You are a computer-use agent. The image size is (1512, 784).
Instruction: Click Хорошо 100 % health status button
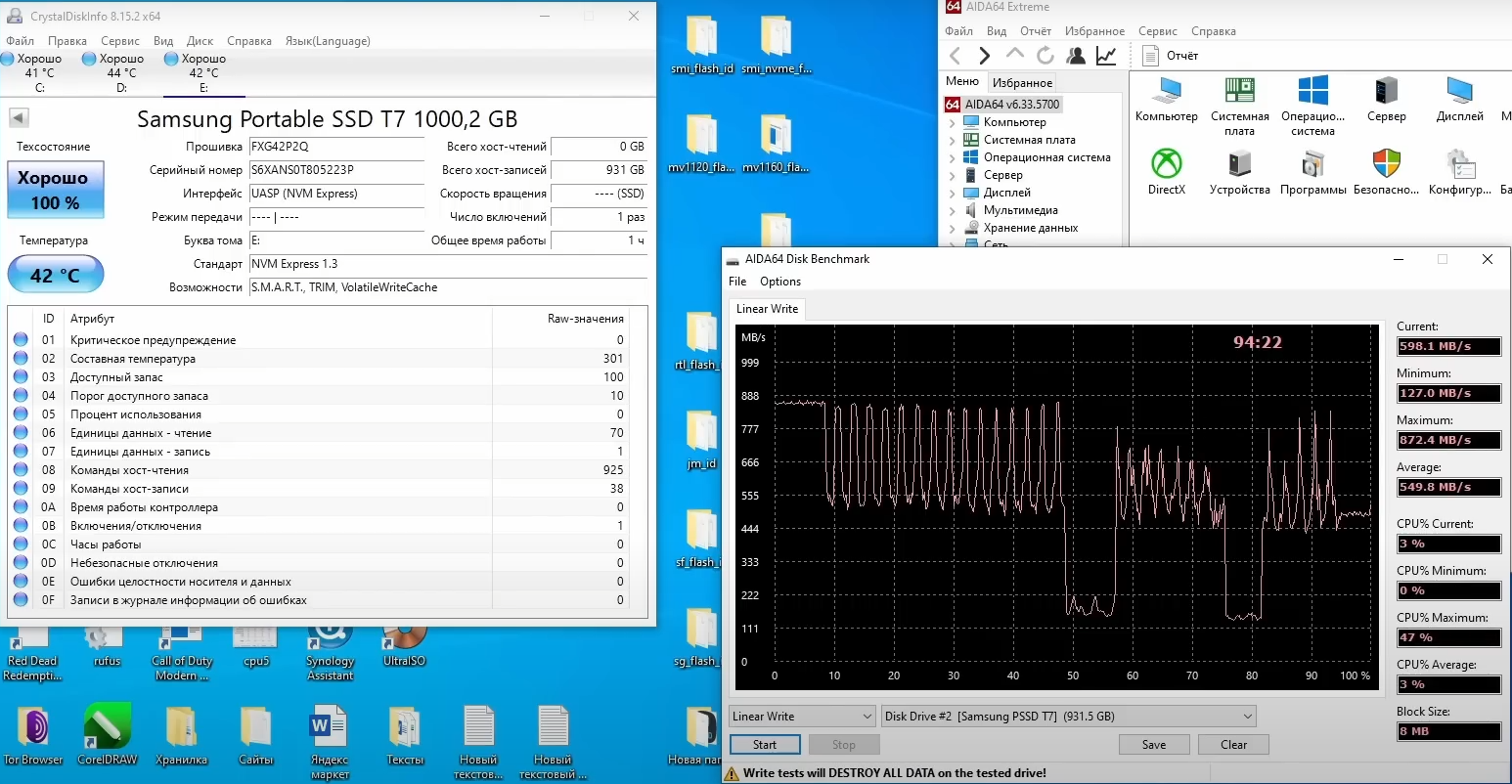click(55, 190)
